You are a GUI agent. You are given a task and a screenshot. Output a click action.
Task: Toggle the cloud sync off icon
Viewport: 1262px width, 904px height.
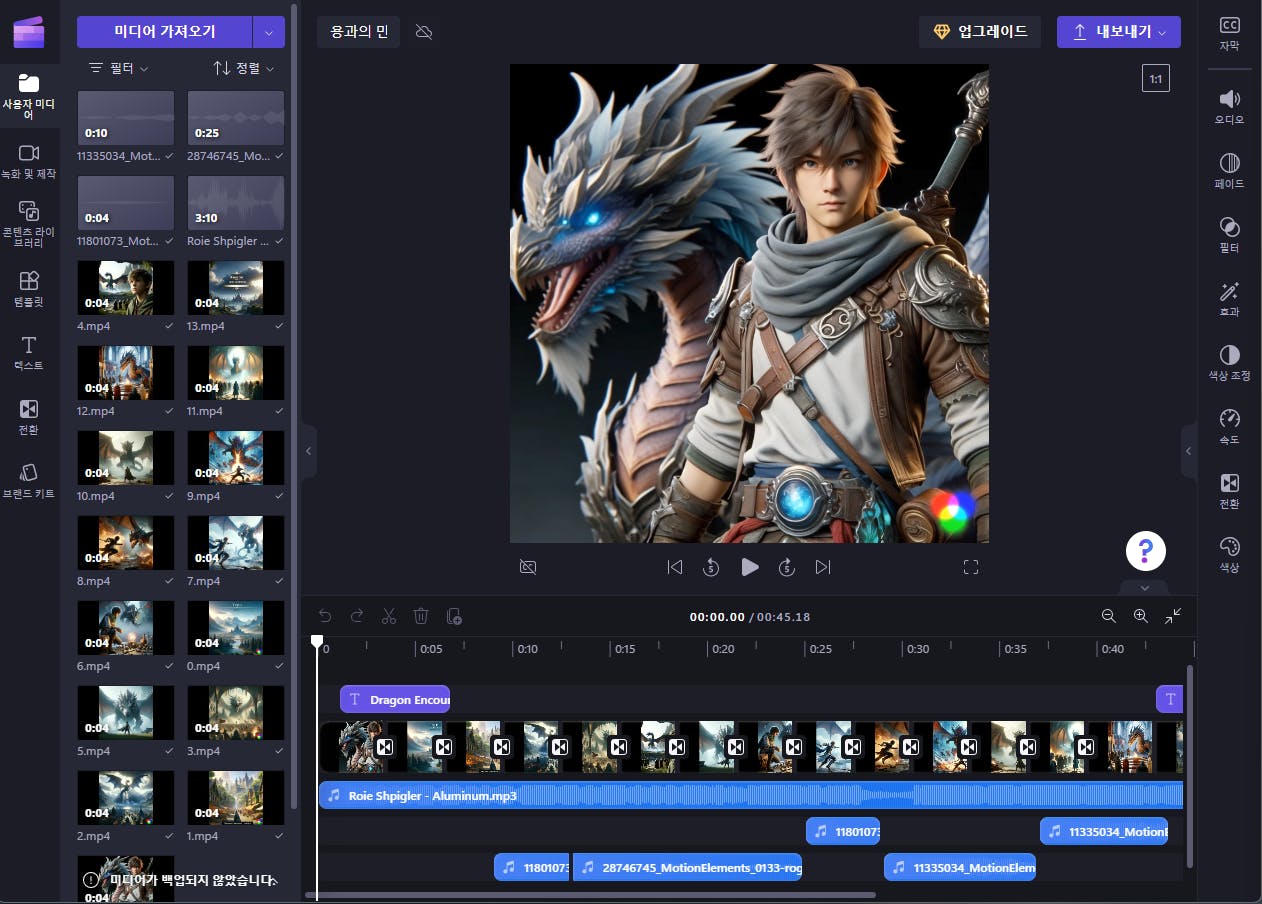424,32
